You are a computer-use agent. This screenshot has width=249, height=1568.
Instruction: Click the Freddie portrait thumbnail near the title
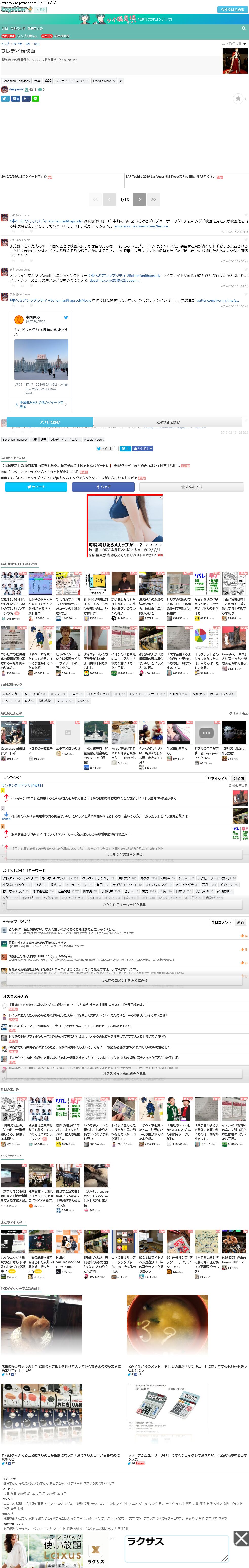point(235,61)
